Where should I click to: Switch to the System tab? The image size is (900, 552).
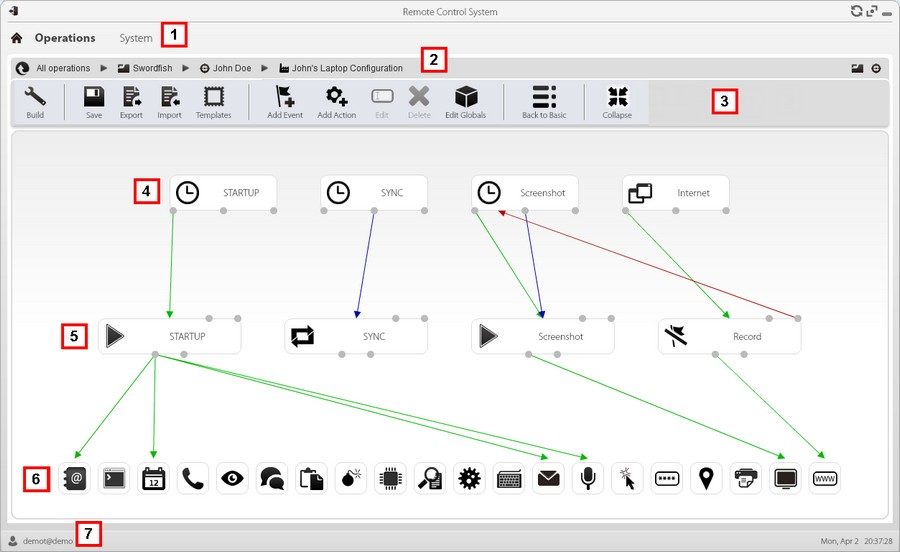coord(136,38)
